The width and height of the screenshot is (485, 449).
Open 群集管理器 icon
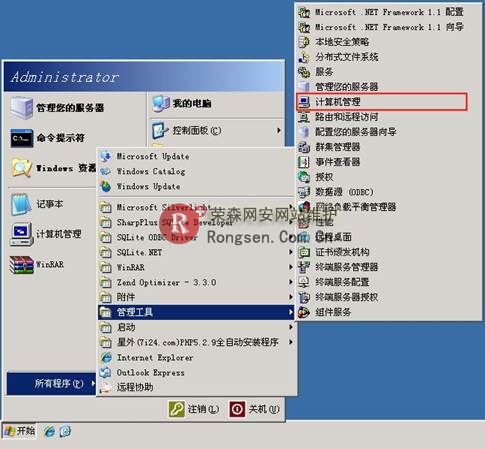pos(304,147)
